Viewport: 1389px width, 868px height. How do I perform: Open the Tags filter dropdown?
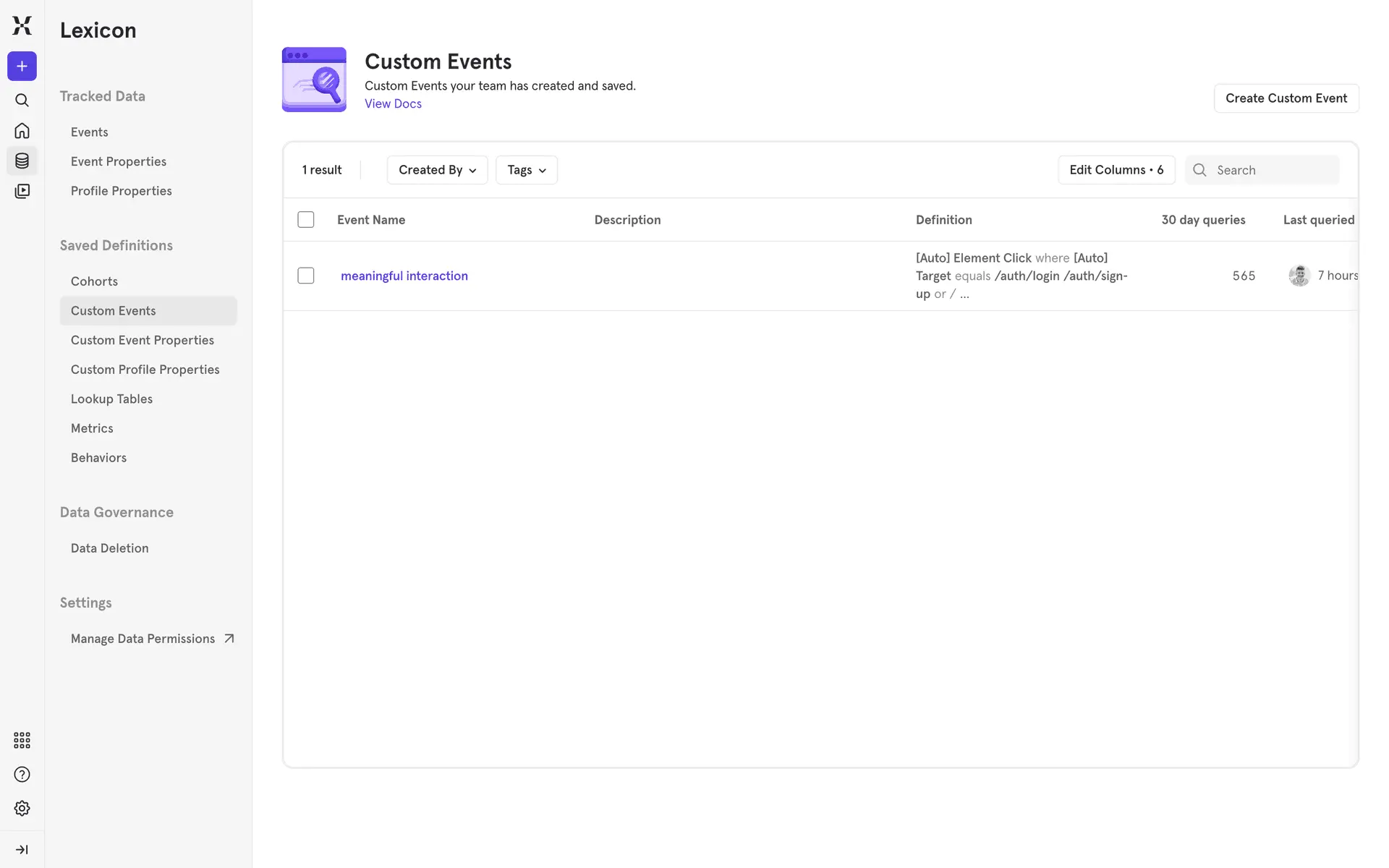(x=526, y=170)
